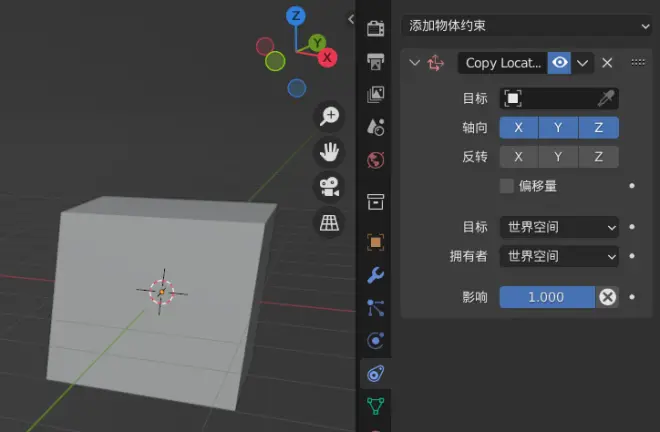Edit the Copy Locat... constraint name field
The image size is (660, 432).
[503, 63]
